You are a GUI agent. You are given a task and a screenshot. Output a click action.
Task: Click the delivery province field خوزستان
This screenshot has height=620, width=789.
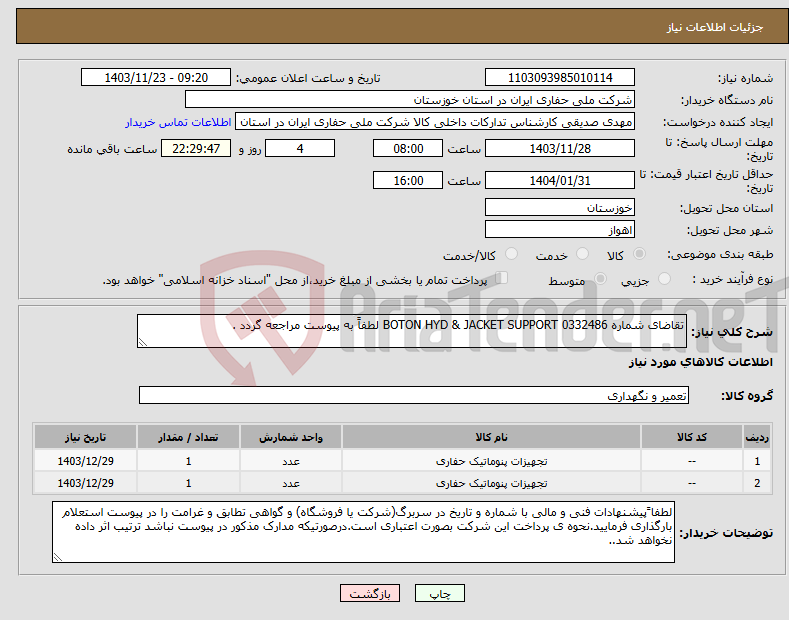[560, 207]
